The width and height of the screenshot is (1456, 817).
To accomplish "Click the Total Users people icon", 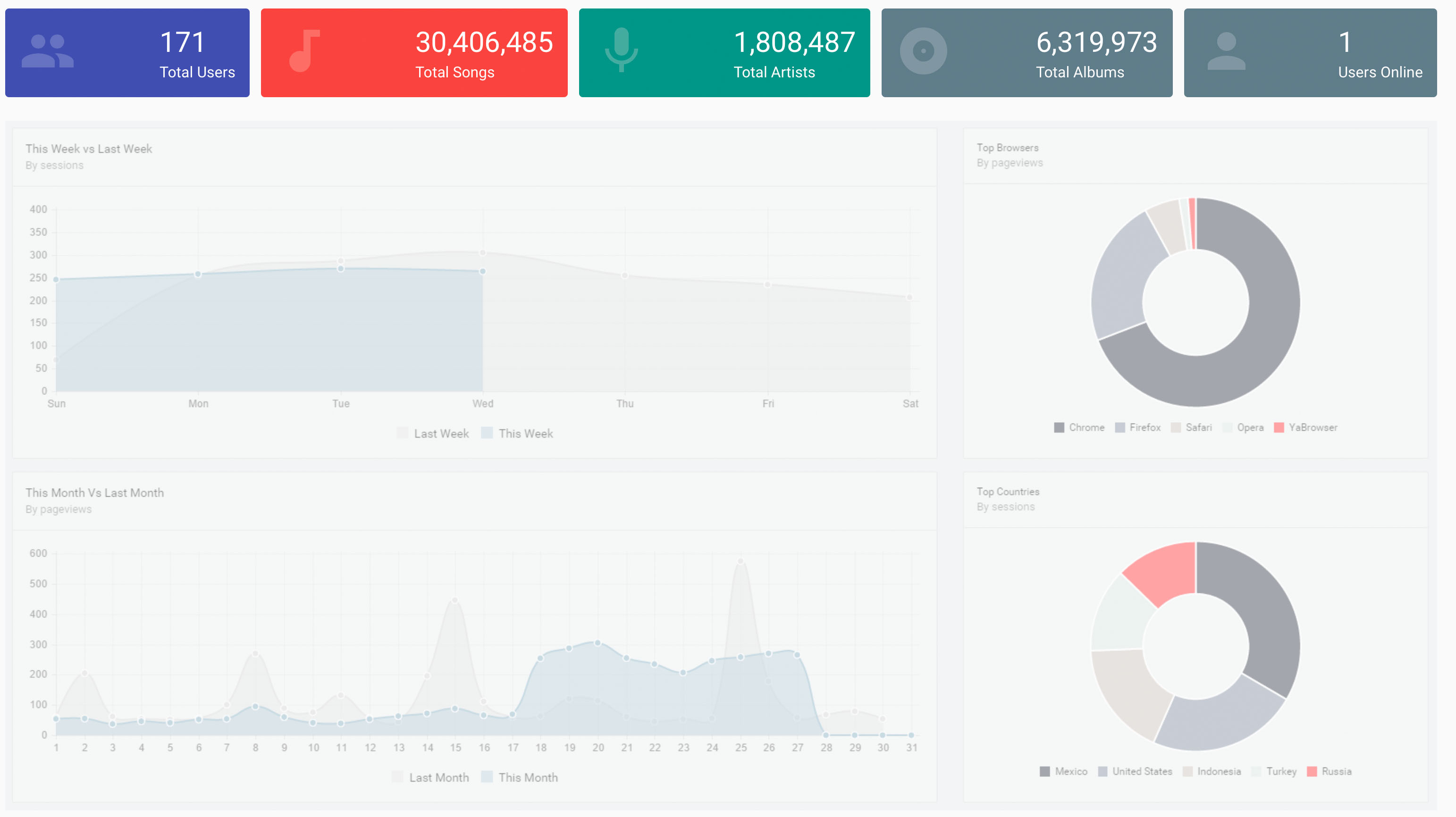I will [x=48, y=51].
